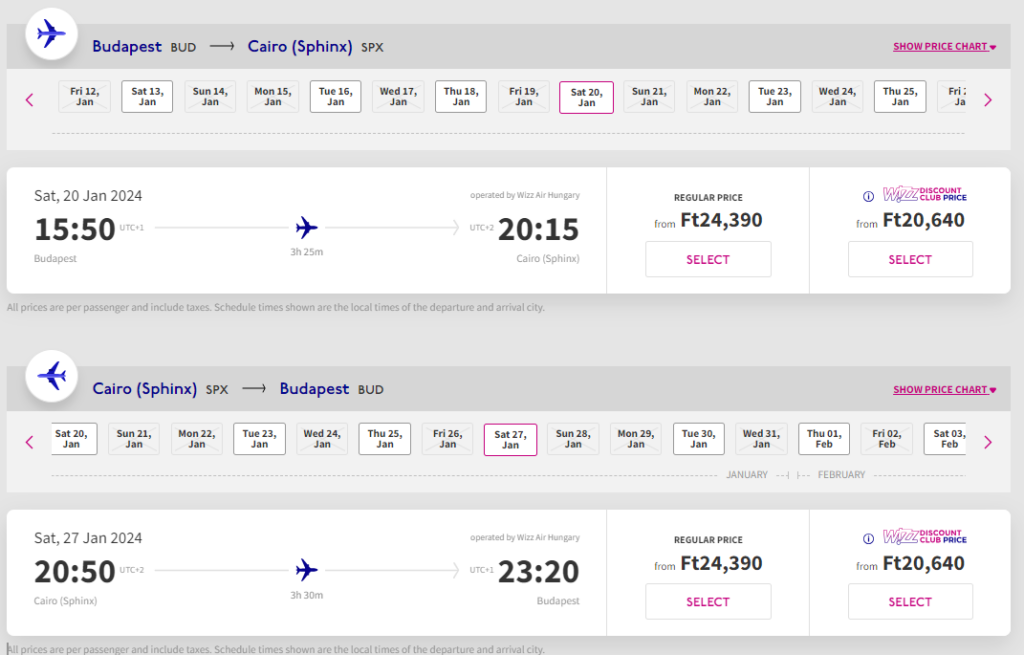1024x655 pixels.
Task: Go to next outbound dates arrow
Action: click(988, 99)
